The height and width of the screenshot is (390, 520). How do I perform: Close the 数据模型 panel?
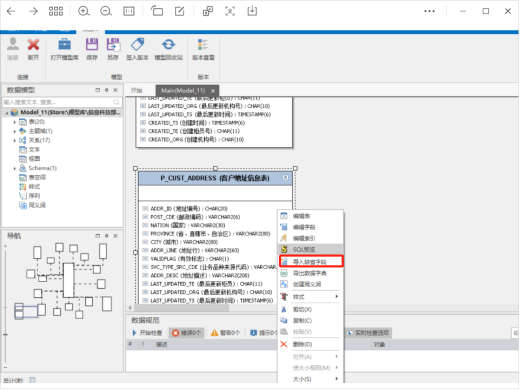coord(115,90)
